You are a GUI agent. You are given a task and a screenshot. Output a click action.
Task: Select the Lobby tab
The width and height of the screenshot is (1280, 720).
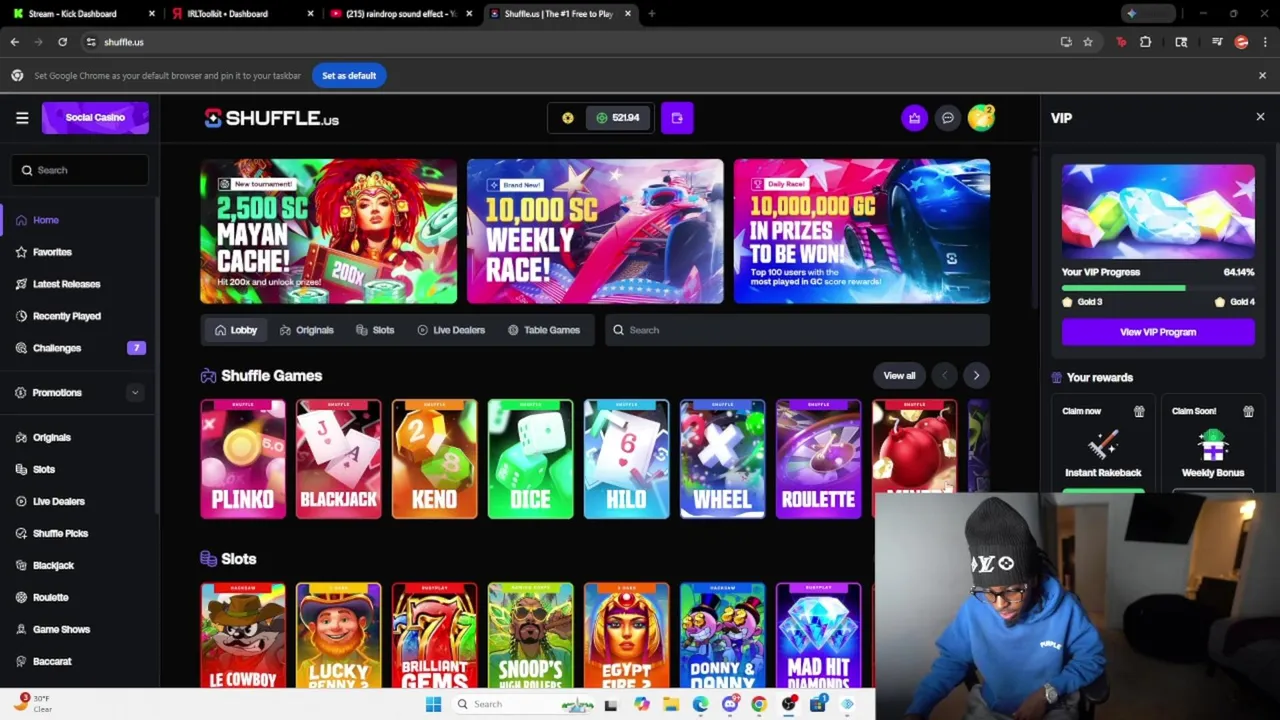(x=236, y=330)
